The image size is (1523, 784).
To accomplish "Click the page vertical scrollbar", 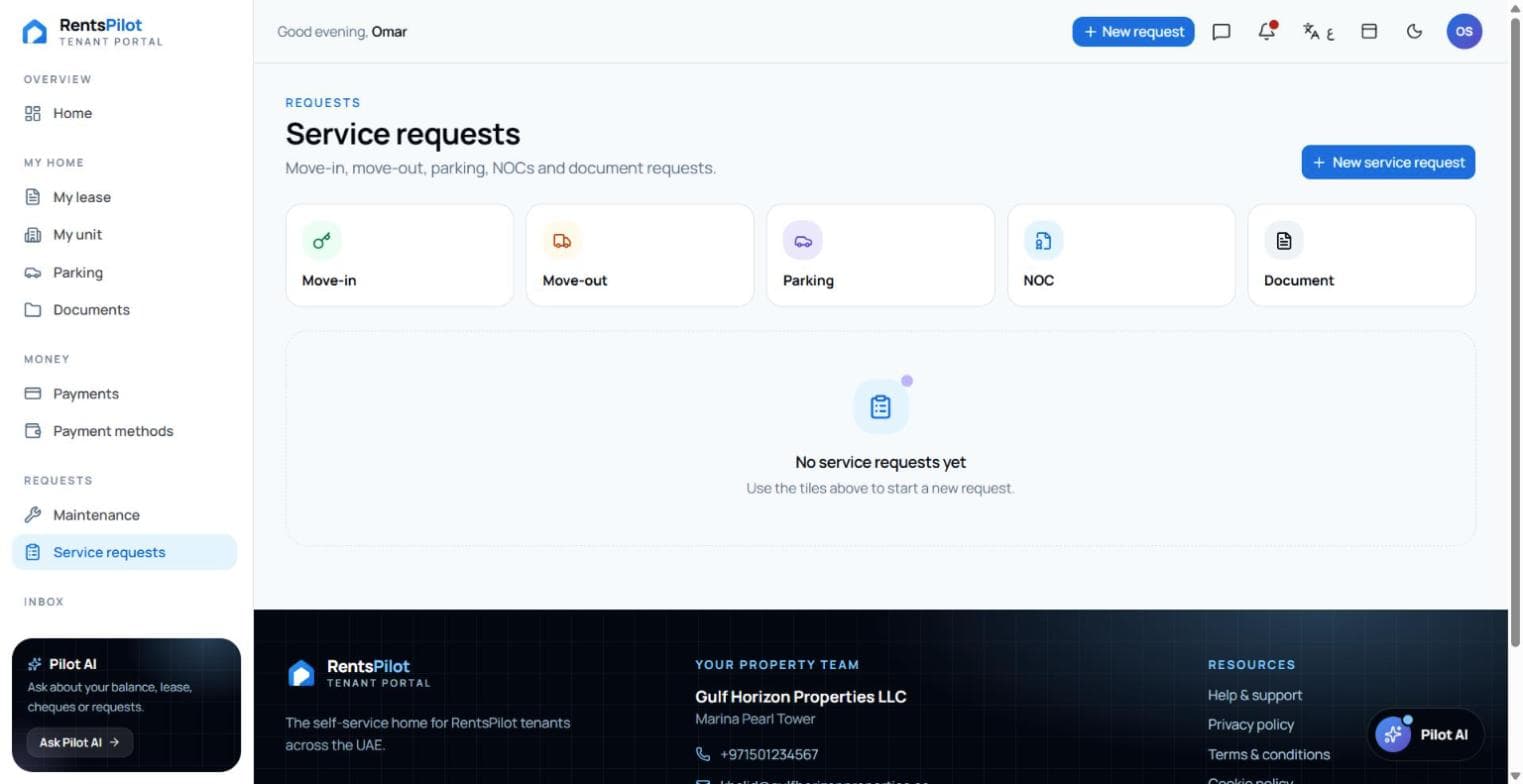I will coord(1515,330).
